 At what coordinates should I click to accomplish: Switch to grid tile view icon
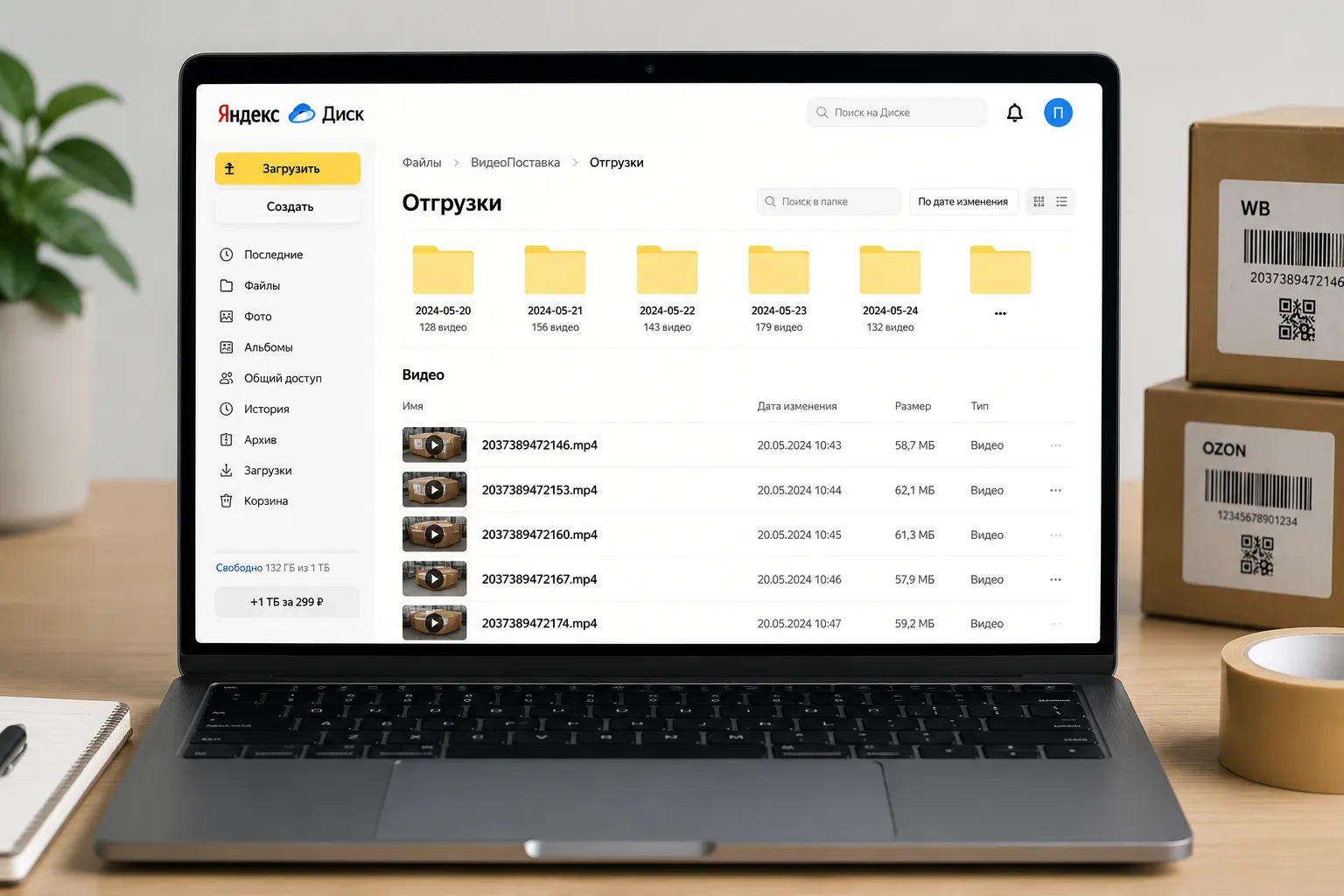point(1039,201)
